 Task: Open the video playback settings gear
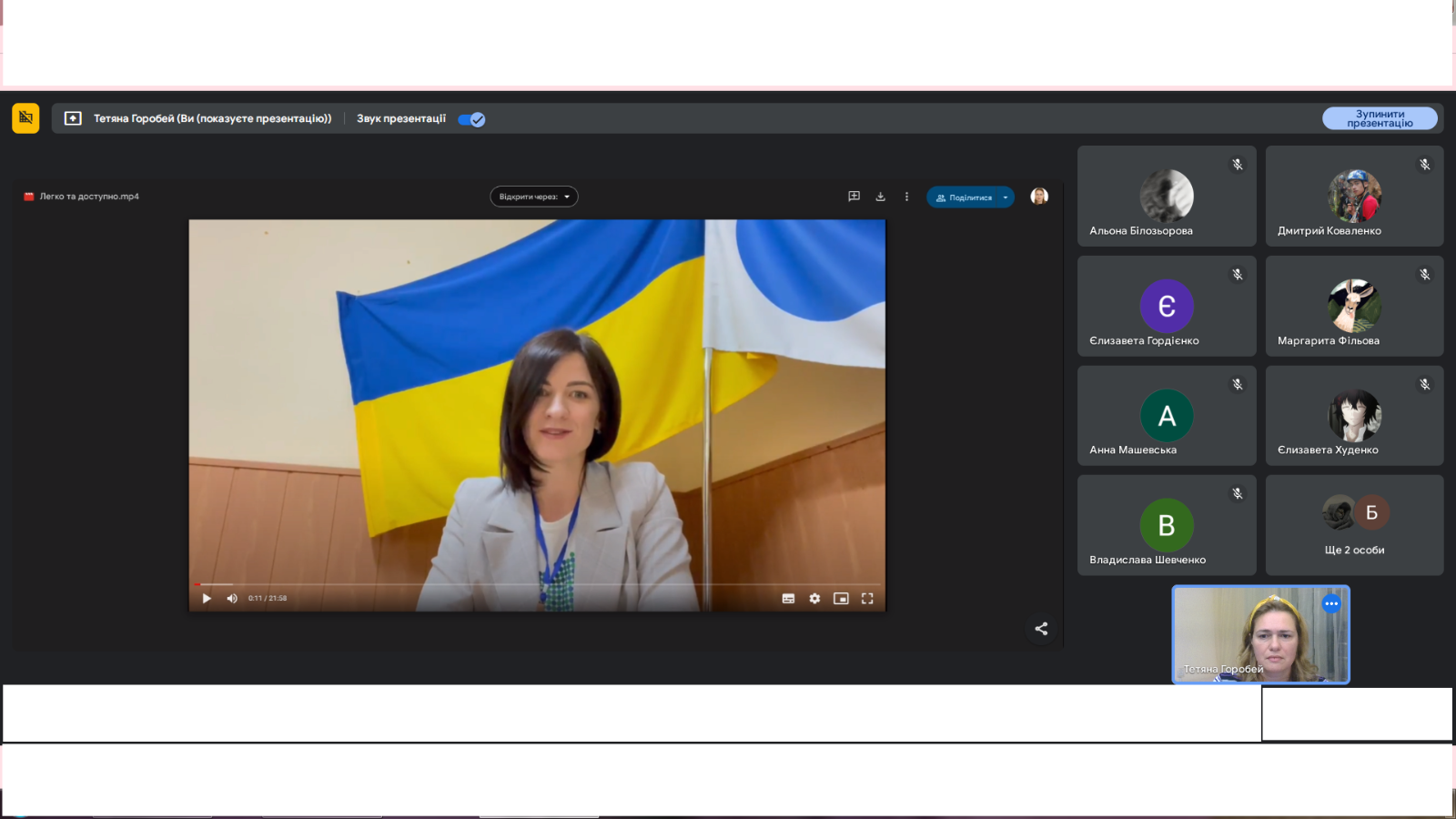point(814,598)
